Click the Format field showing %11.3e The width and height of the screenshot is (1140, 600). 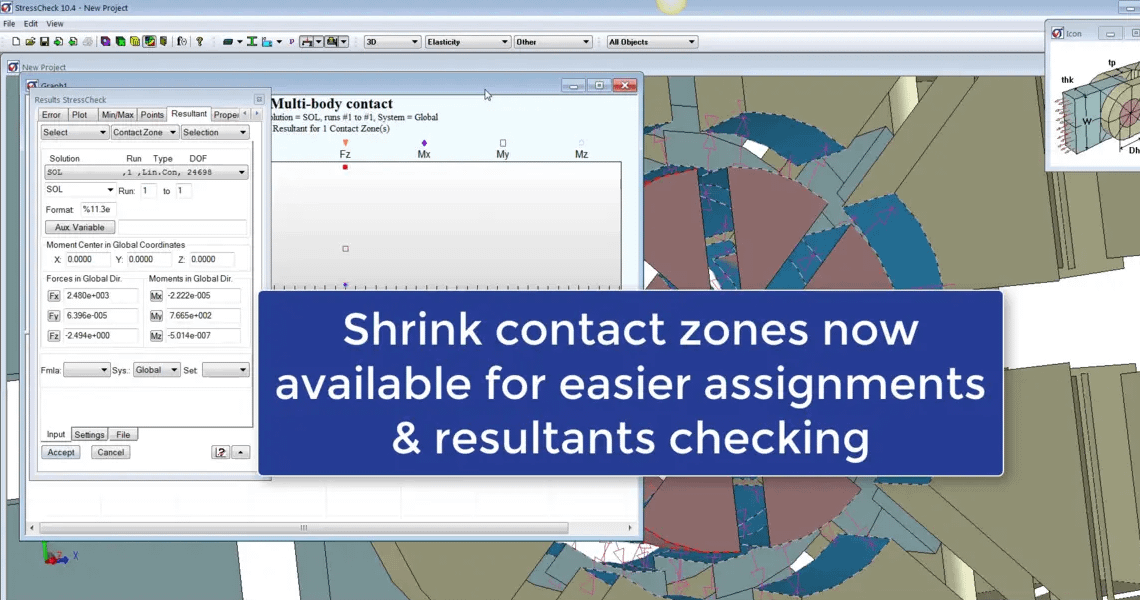[x=97, y=209]
